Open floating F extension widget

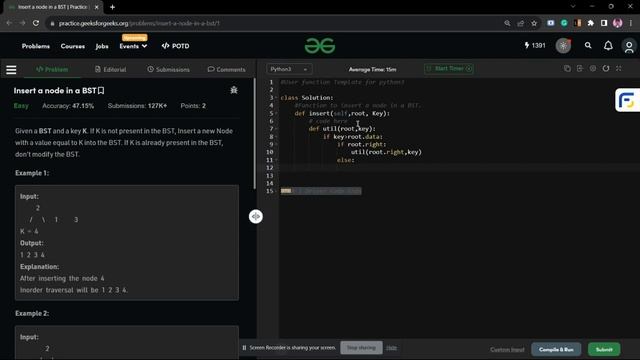point(627,100)
